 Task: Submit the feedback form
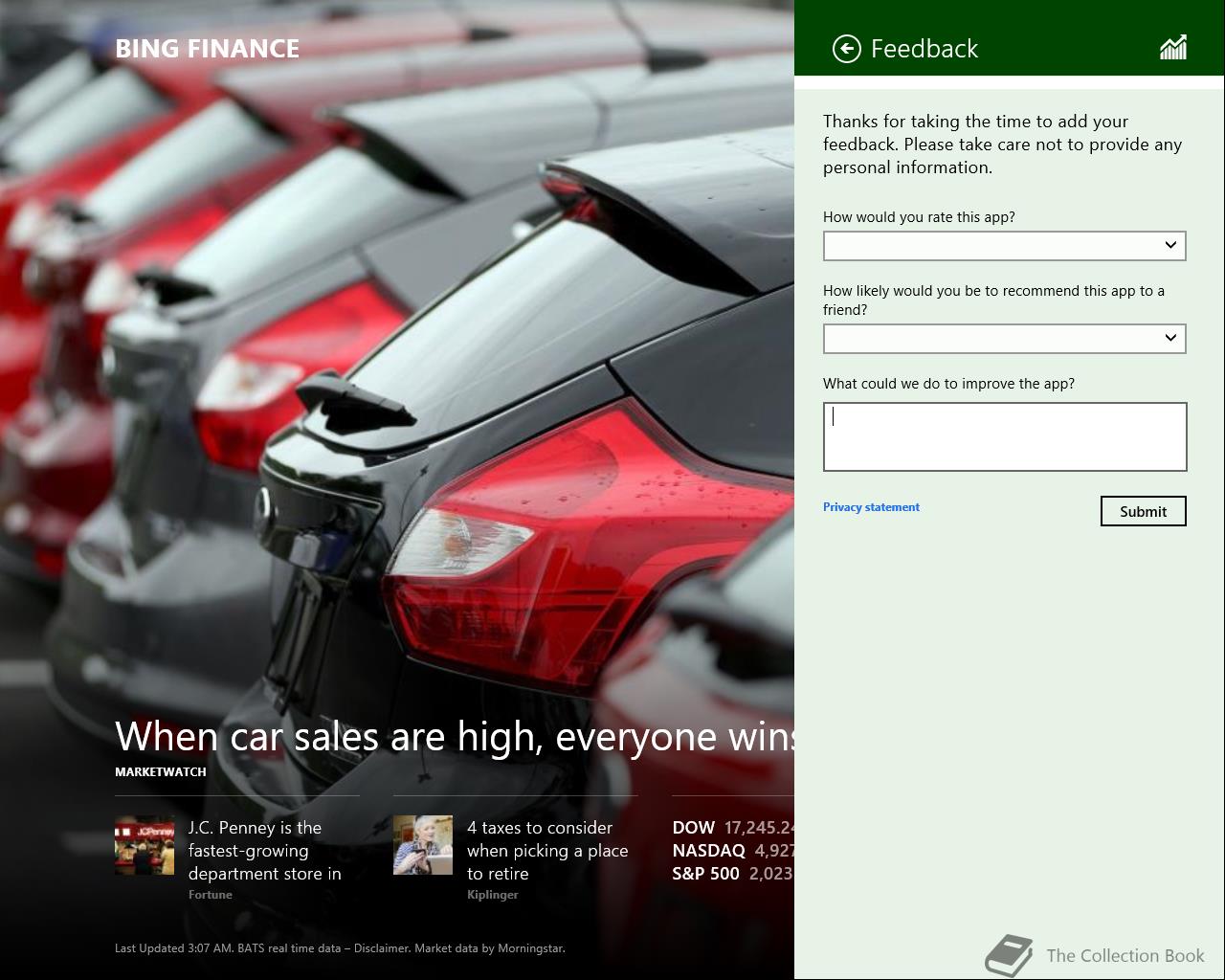(x=1144, y=511)
